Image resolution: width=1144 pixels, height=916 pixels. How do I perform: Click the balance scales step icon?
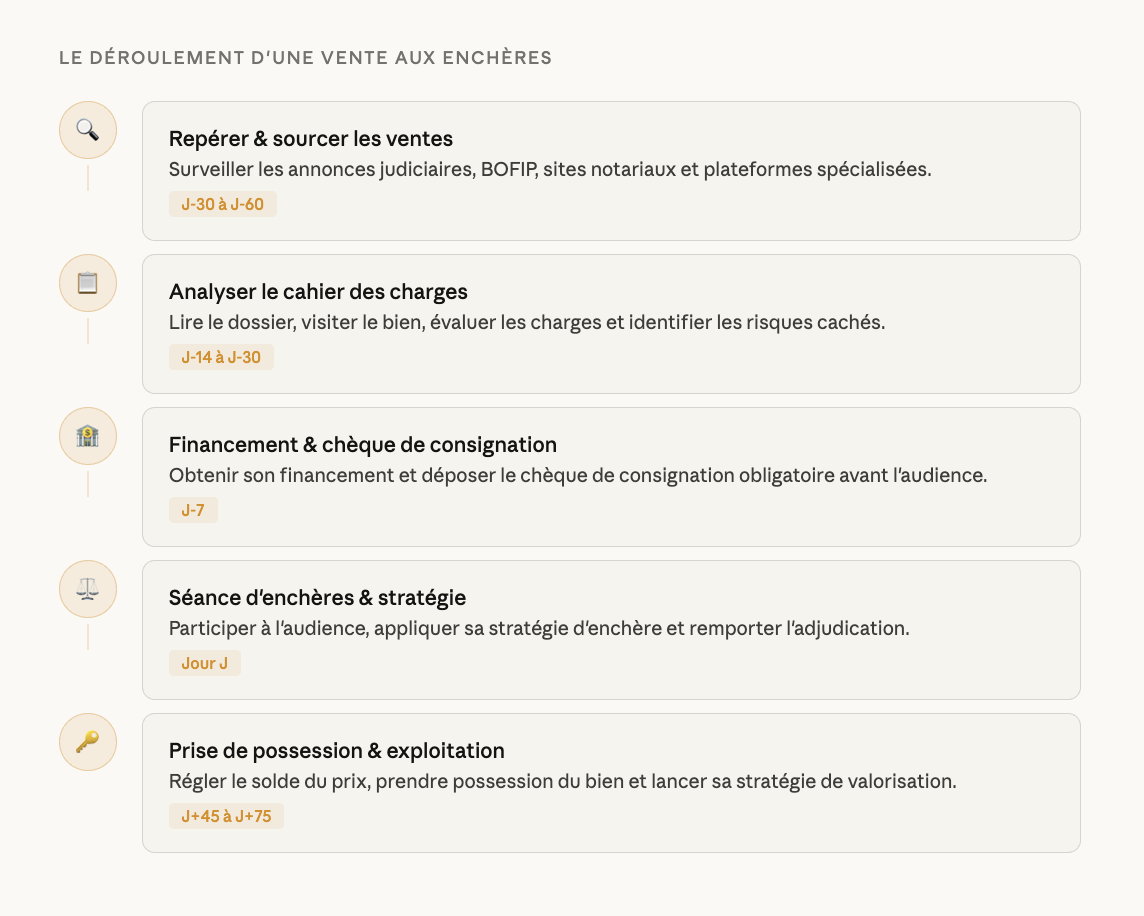pyautogui.click(x=88, y=589)
